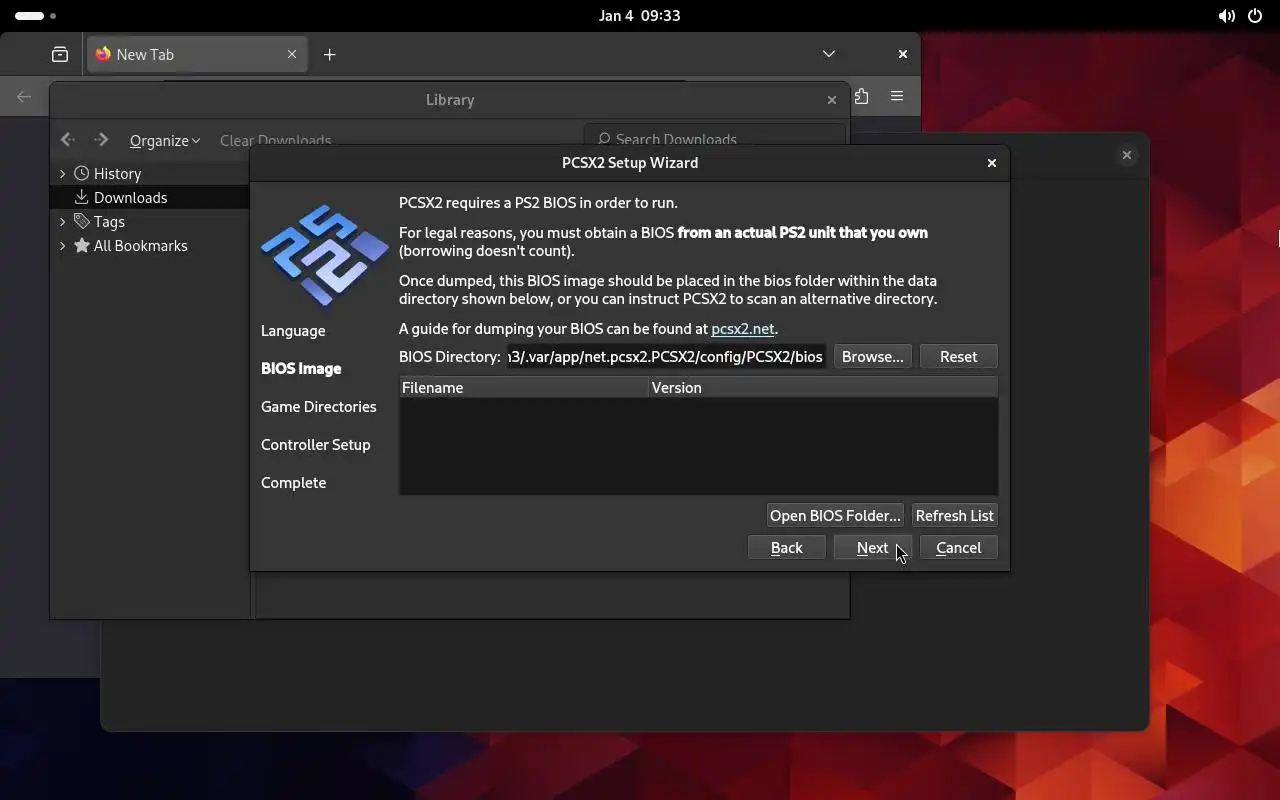Browse for a BIOS directory

[x=872, y=356]
